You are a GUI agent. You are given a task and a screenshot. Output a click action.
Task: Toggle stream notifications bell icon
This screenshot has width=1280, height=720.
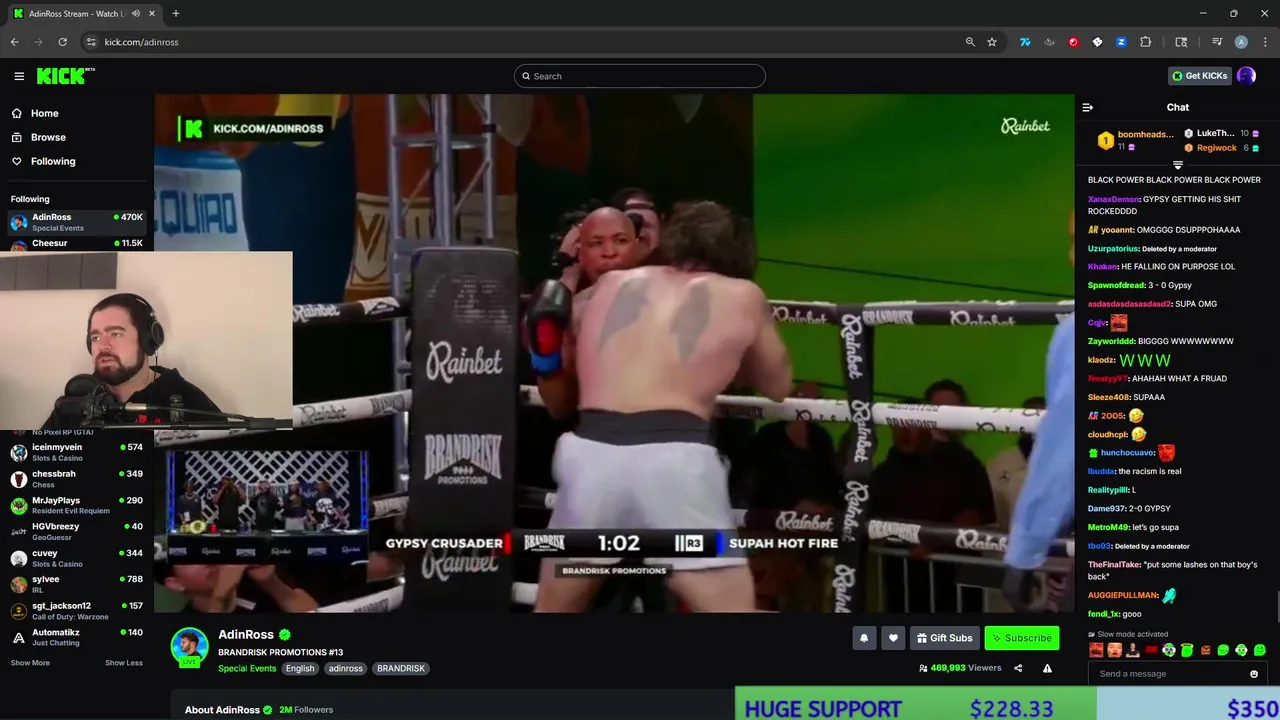[864, 638]
